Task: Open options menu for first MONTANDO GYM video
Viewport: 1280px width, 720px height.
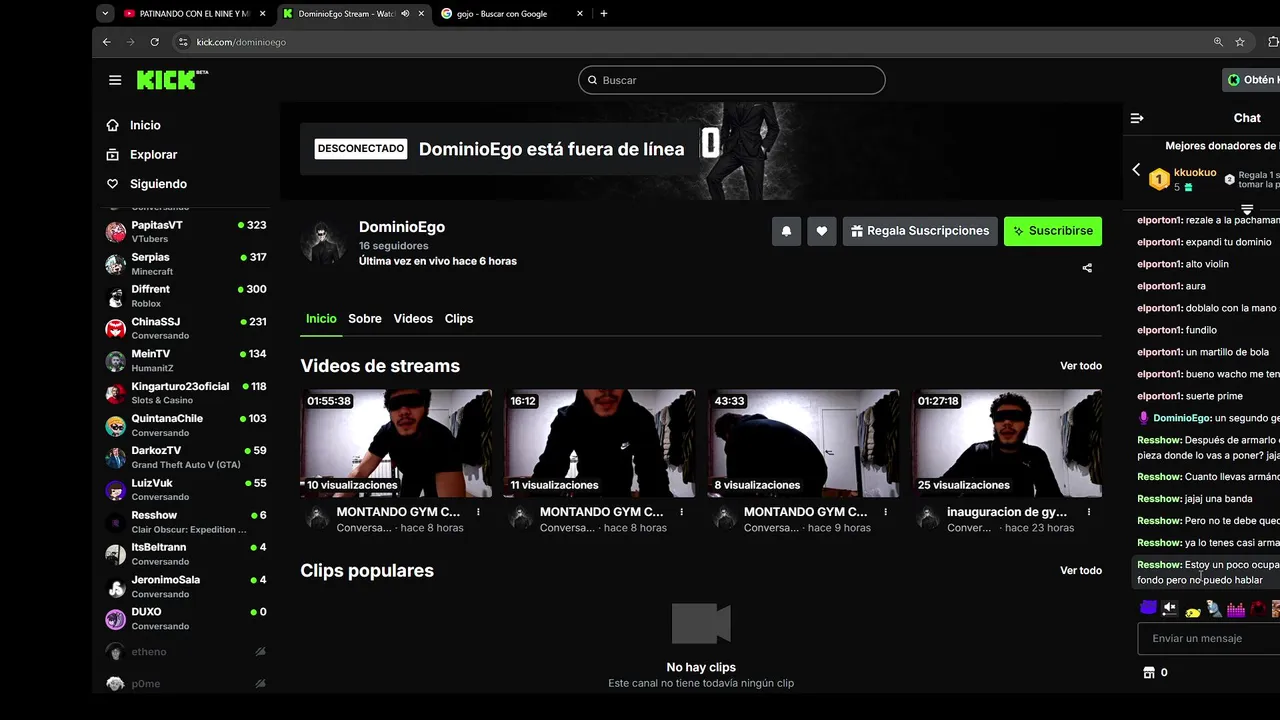Action: tap(478, 512)
